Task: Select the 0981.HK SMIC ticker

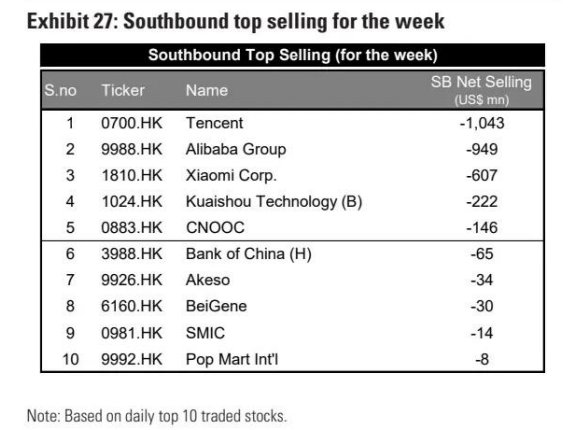Action: pyautogui.click(x=132, y=333)
